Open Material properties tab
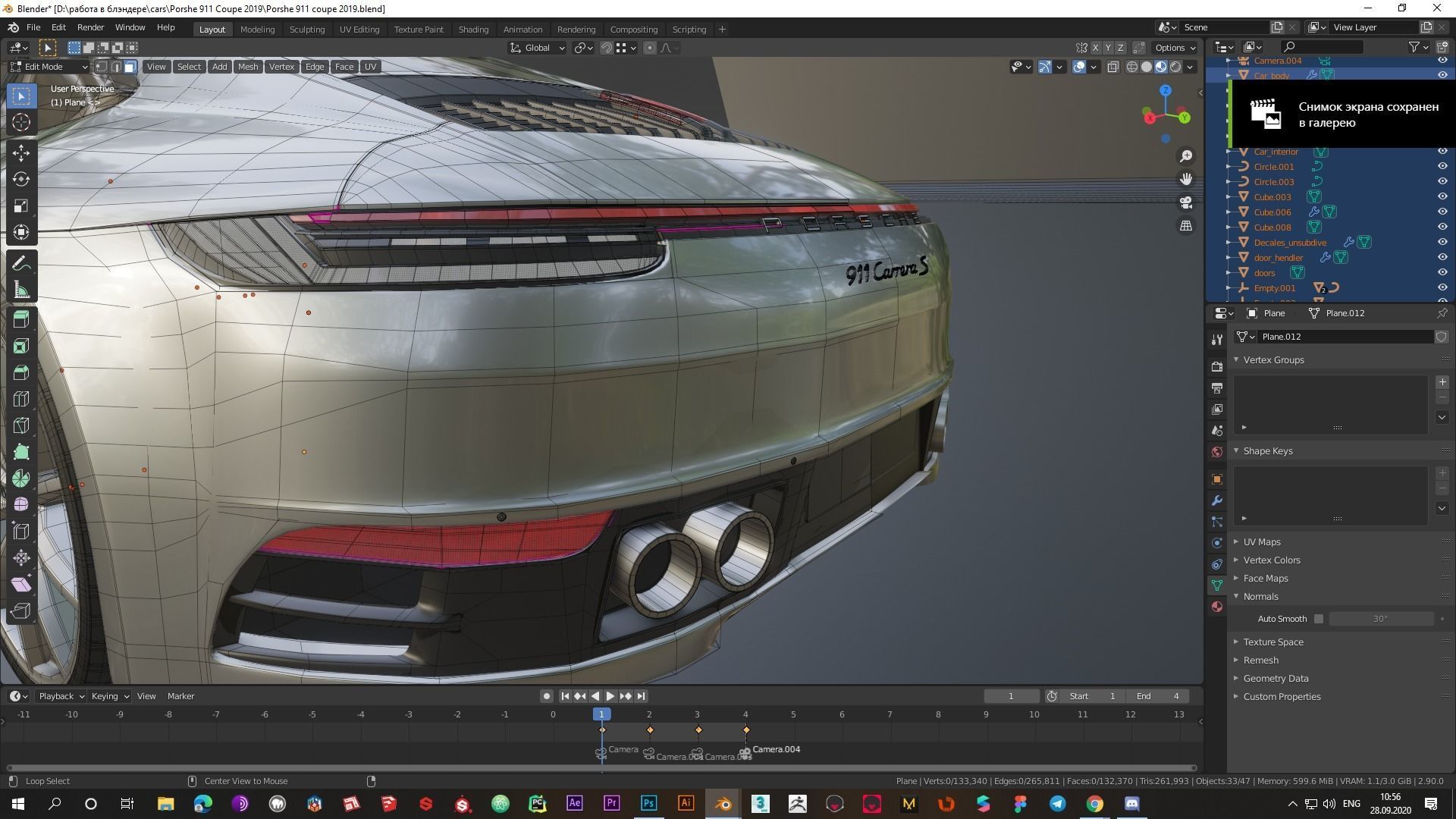This screenshot has width=1456, height=819. (1217, 607)
